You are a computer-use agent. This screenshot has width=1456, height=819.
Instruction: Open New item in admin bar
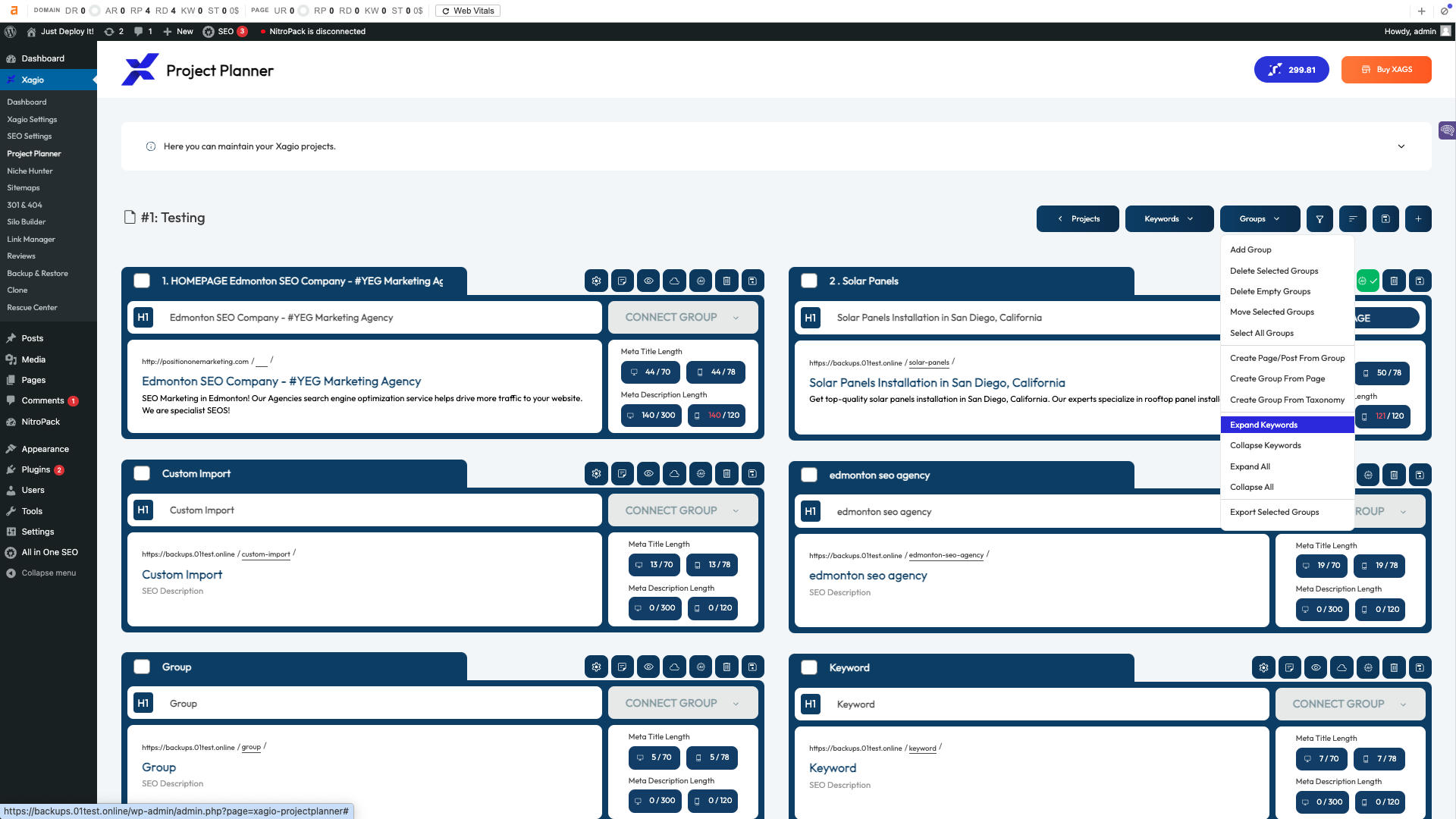coord(178,31)
